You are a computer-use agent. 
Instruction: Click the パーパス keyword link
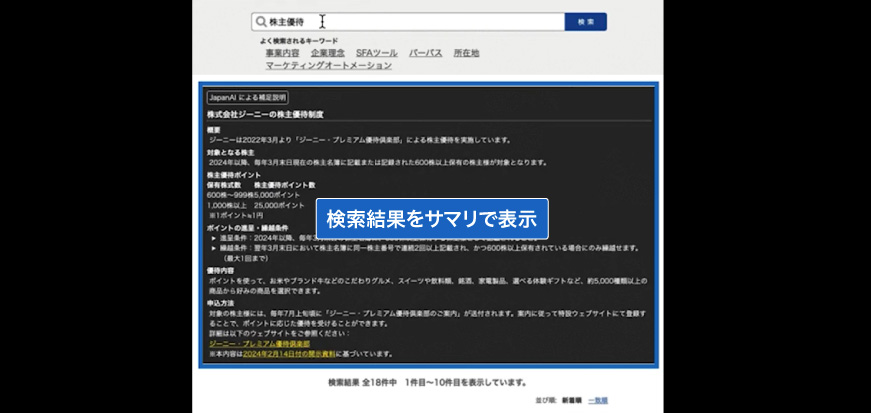[x=426, y=53]
